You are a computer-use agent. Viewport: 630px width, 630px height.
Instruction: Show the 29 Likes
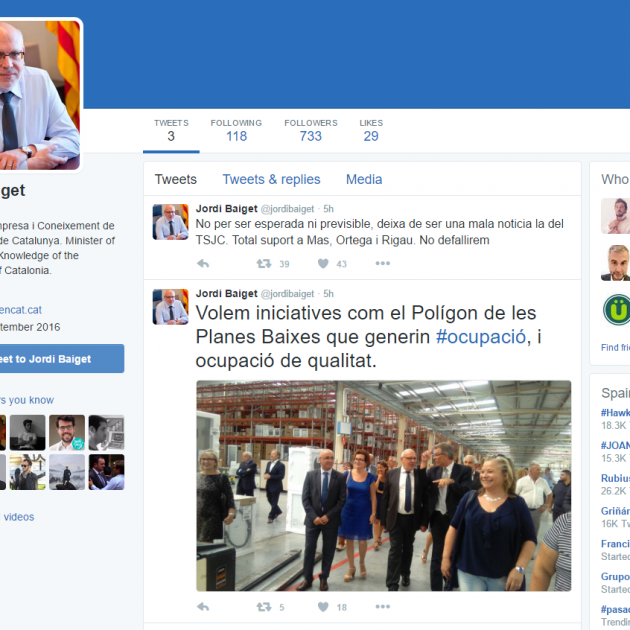[x=371, y=130]
